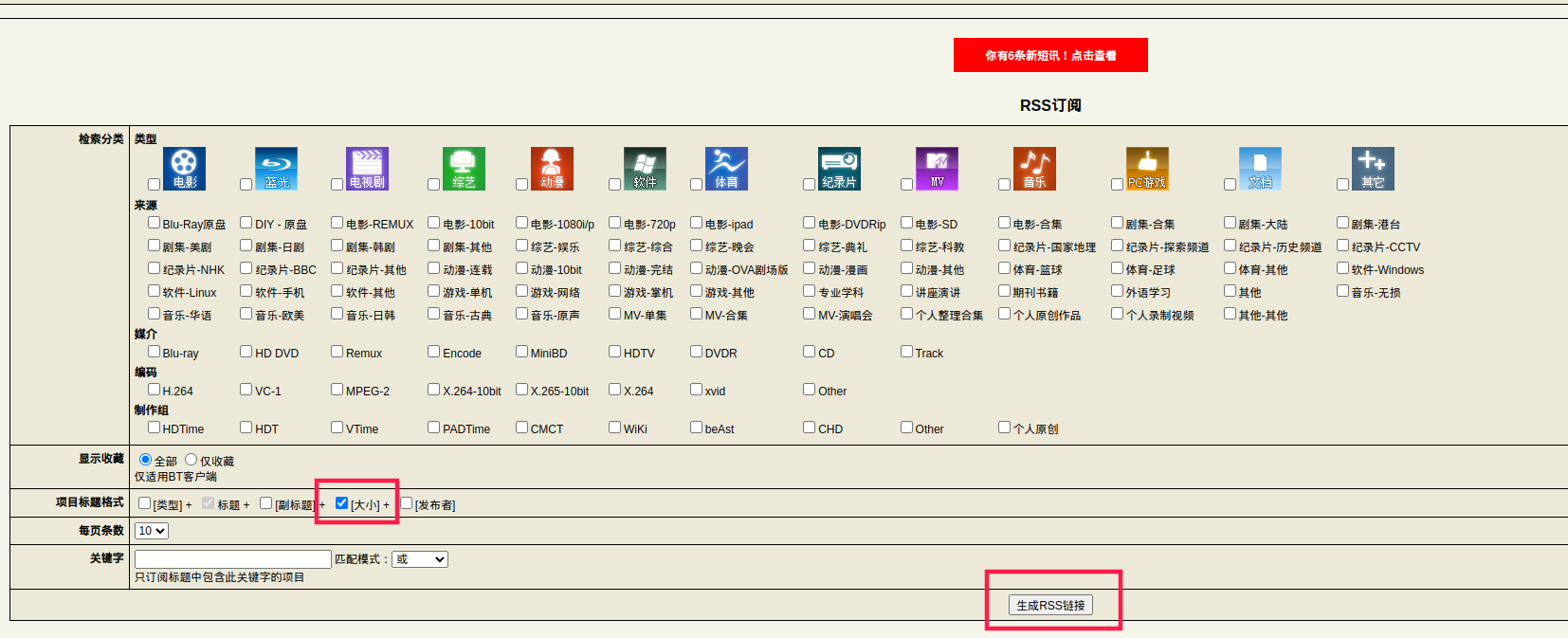Screen dimensions: 1568x638
Task: Open the red new messages notification
Action: point(1050,55)
